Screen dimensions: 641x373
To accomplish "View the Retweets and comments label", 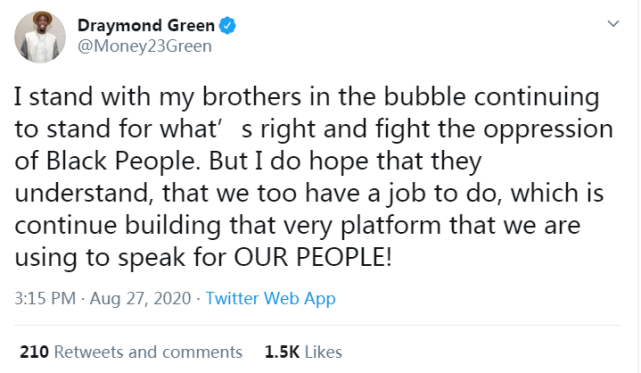I will click(x=148, y=352).
